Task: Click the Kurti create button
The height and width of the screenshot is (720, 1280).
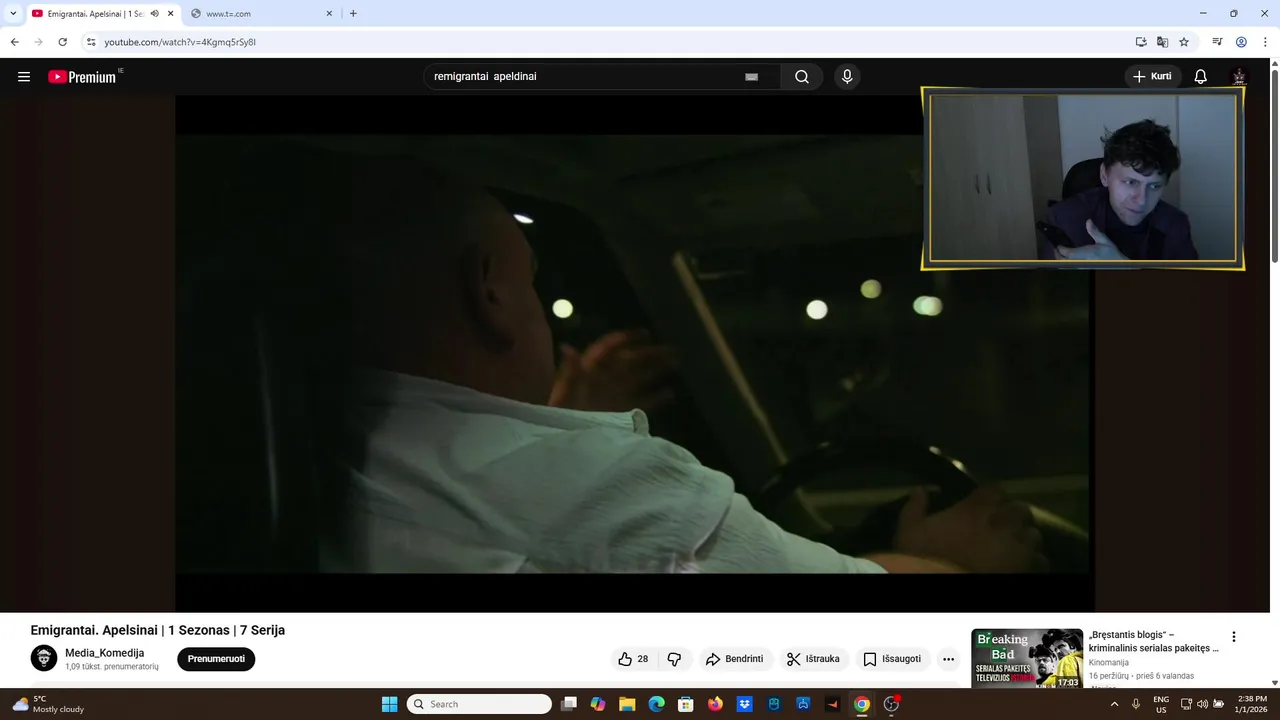Action: (1153, 77)
